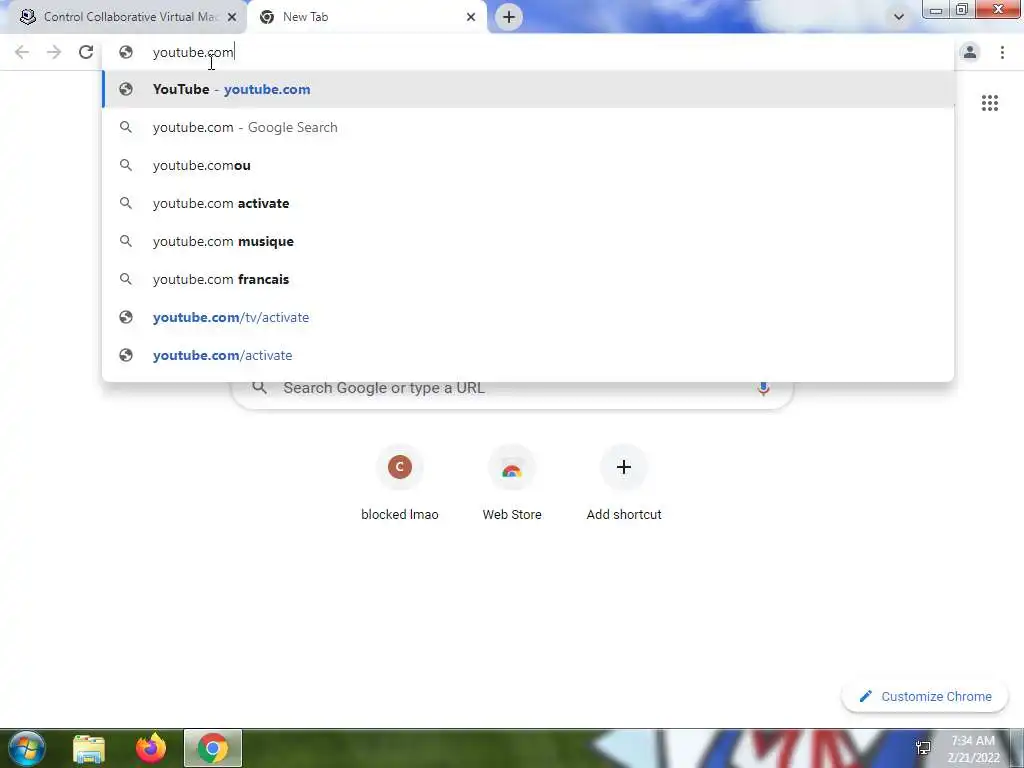The height and width of the screenshot is (768, 1024).
Task: Click the browser back arrow
Action: click(x=22, y=52)
